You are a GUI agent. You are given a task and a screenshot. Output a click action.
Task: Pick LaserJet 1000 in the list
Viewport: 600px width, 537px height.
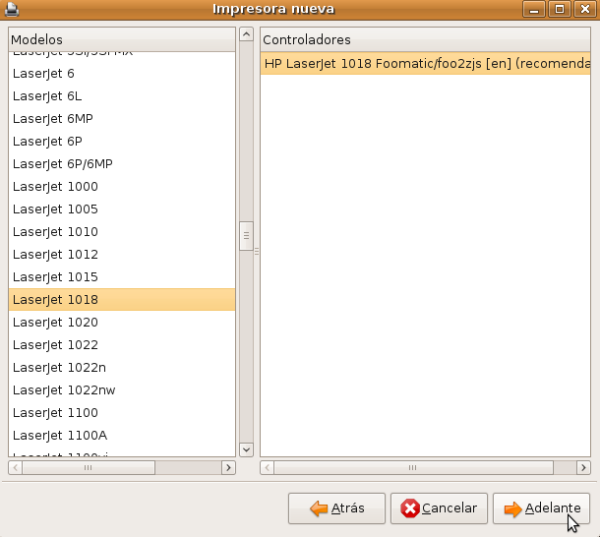(x=55, y=186)
